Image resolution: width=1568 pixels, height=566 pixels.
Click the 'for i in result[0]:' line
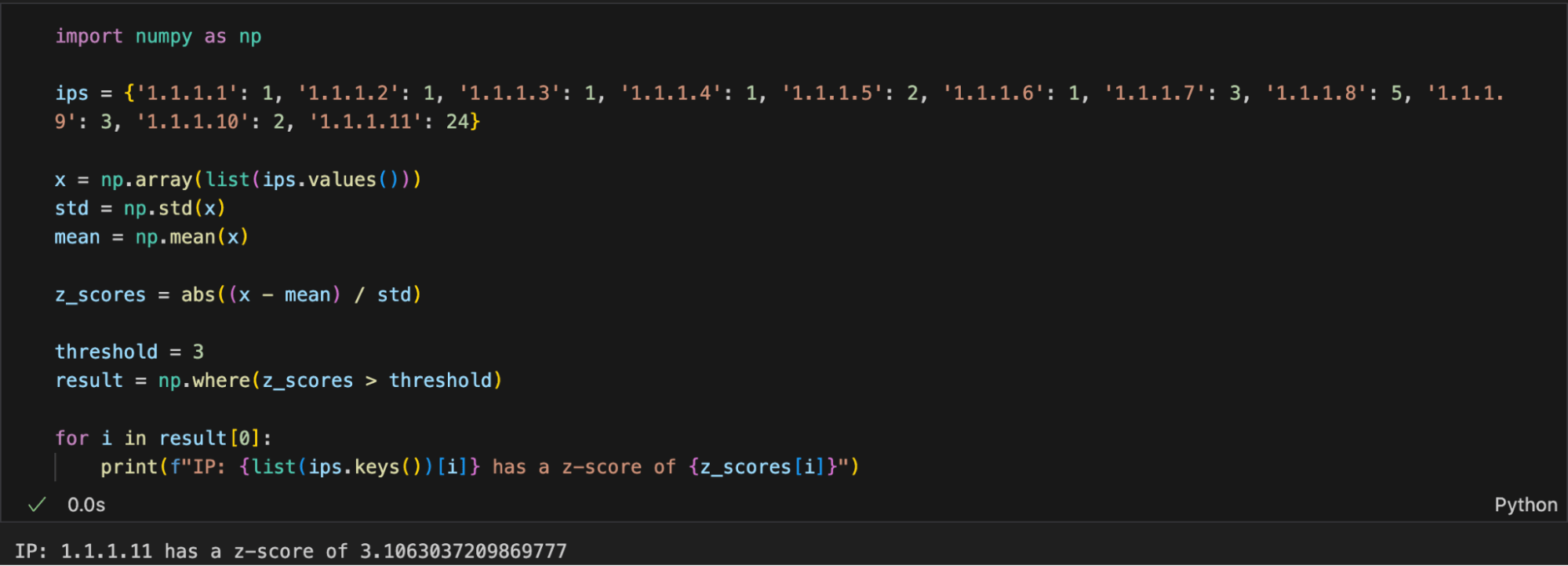pyautogui.click(x=163, y=438)
